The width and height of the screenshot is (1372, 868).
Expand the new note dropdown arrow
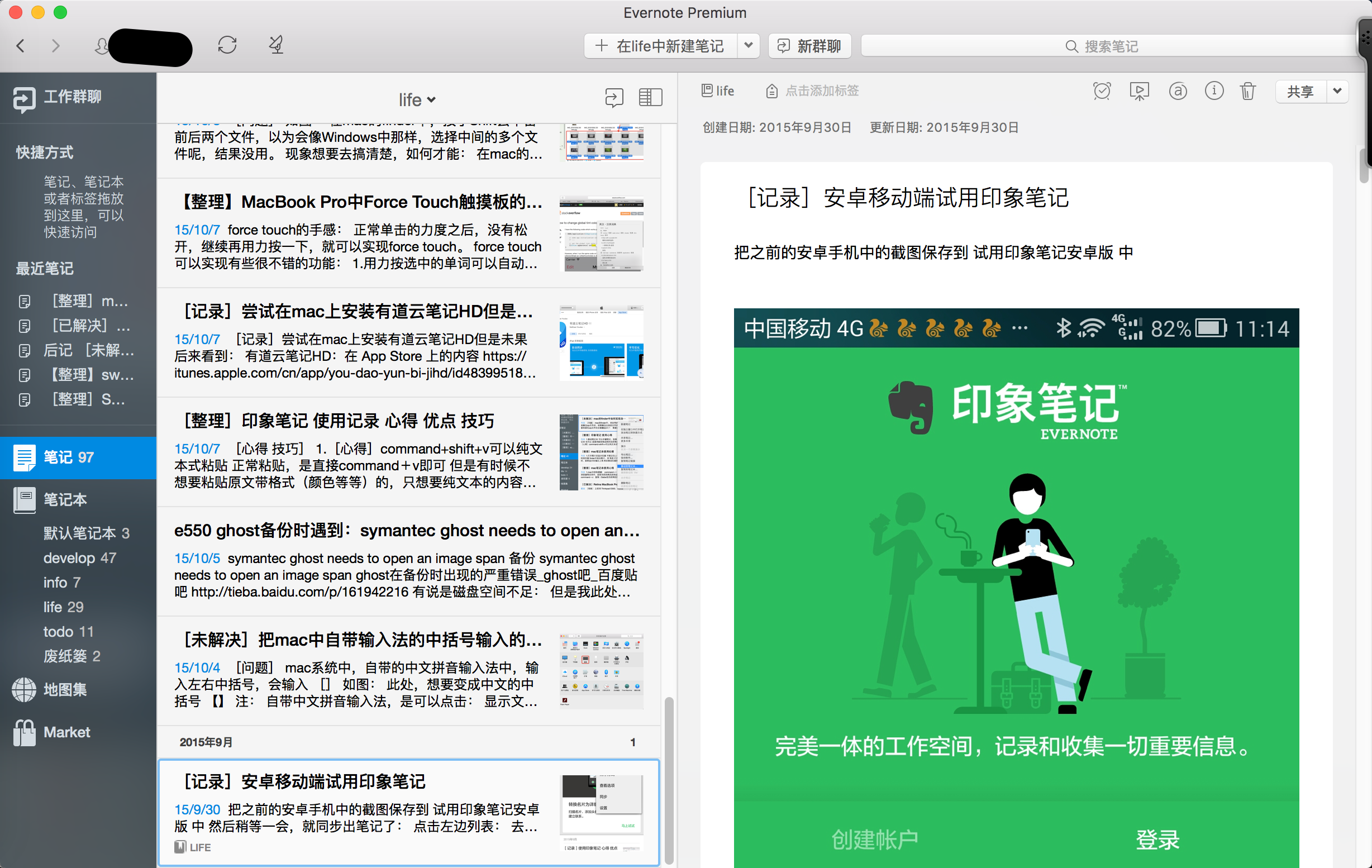point(749,46)
